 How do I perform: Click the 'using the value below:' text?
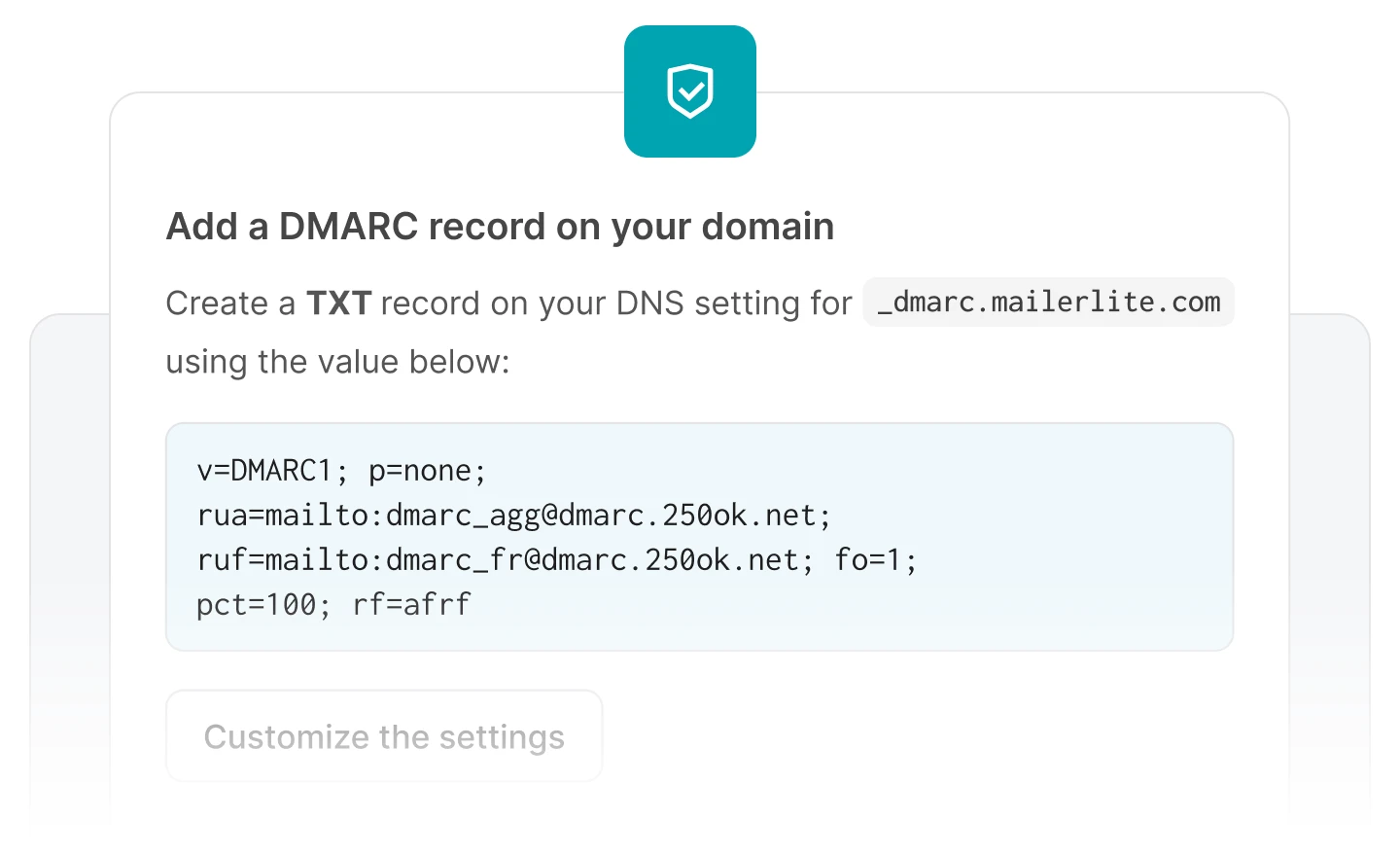pyautogui.click(x=337, y=362)
